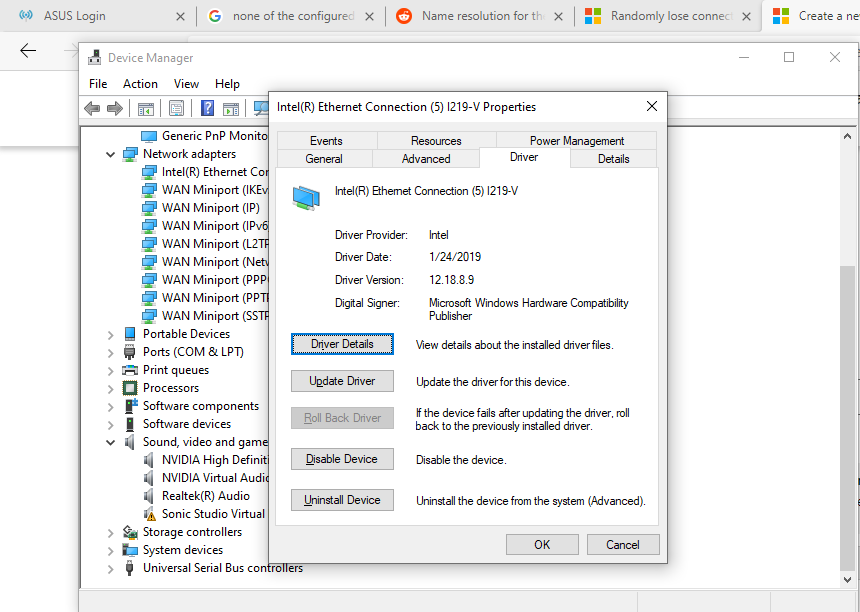Expand the System devices node
860x612 pixels.
point(110,550)
